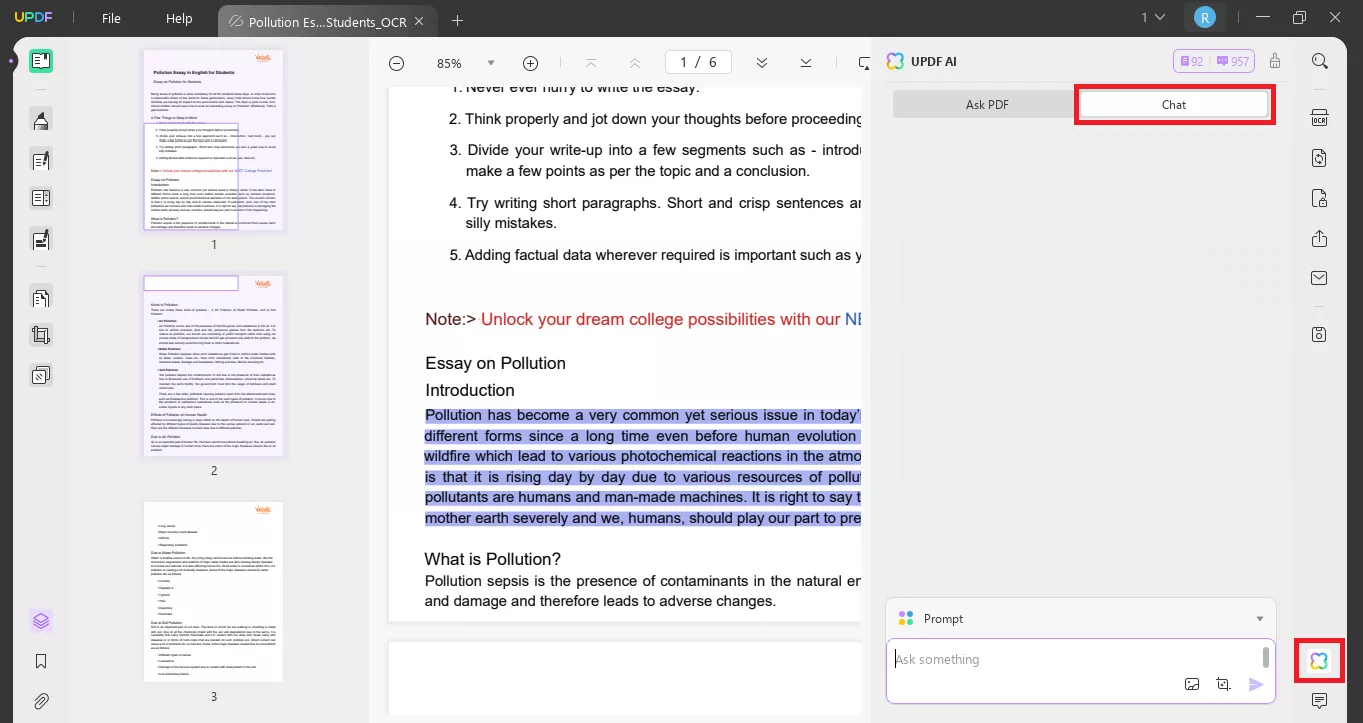Viewport: 1363px width, 723px height.
Task: Open the Edit PDF tool
Action: (x=41, y=159)
